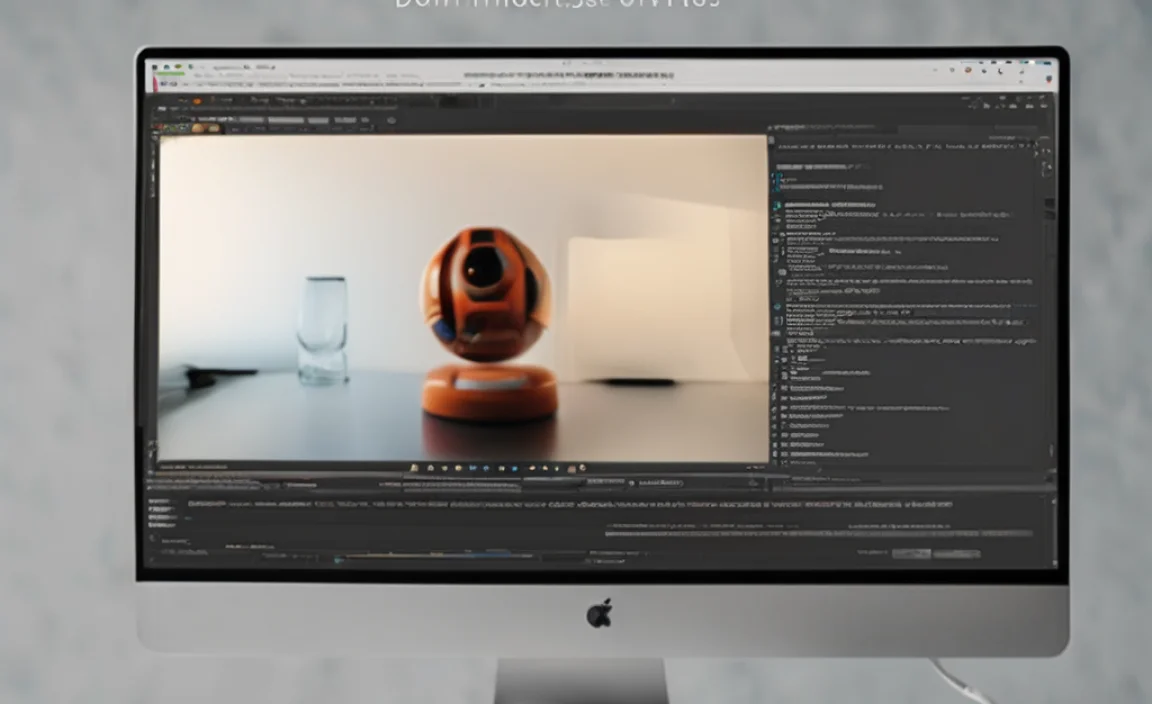Viewport: 1152px width, 704px height.
Task: Click the first icon in the row below the preview
Action: 413,468
